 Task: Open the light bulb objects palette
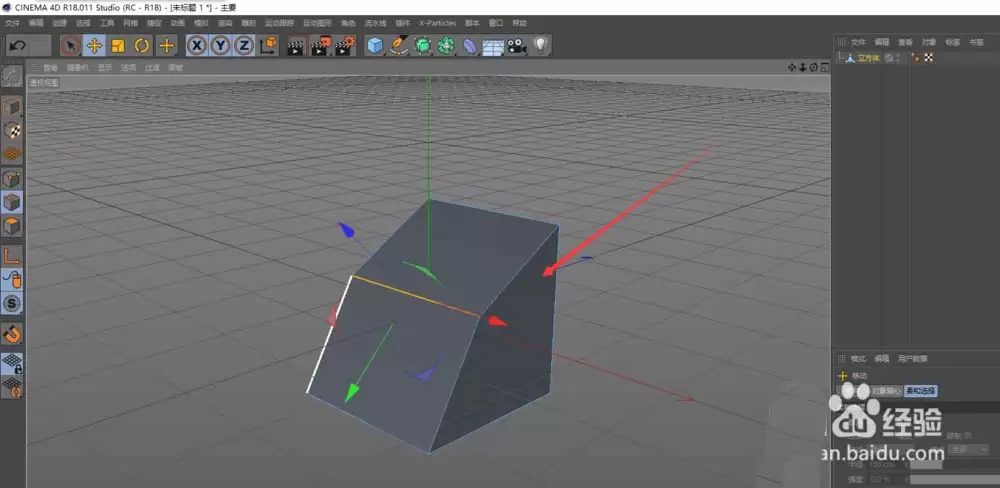point(541,45)
